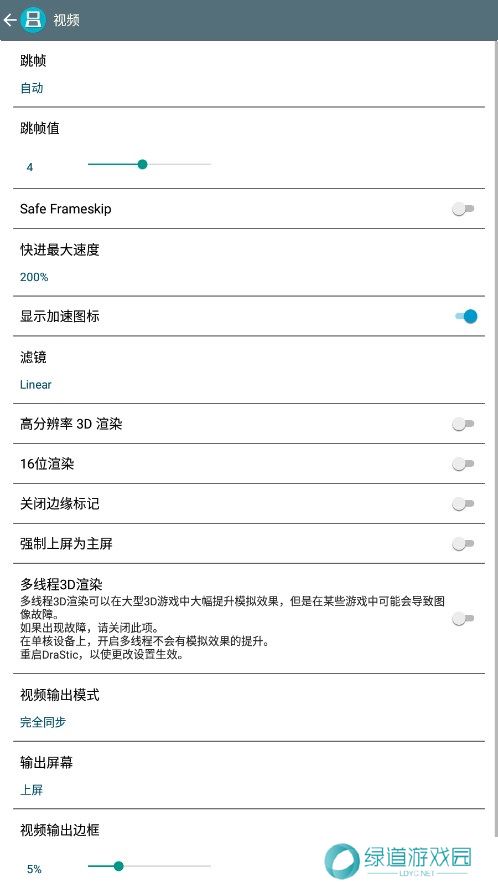Toggle 16位渲染 on
Screen dimensions: 498x887
click(463, 464)
